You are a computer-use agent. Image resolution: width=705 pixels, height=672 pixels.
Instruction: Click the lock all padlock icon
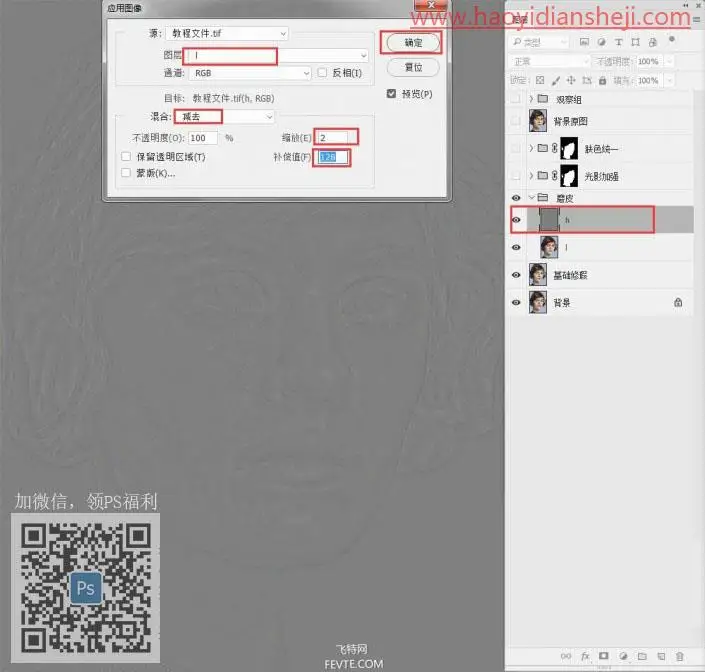click(602, 80)
